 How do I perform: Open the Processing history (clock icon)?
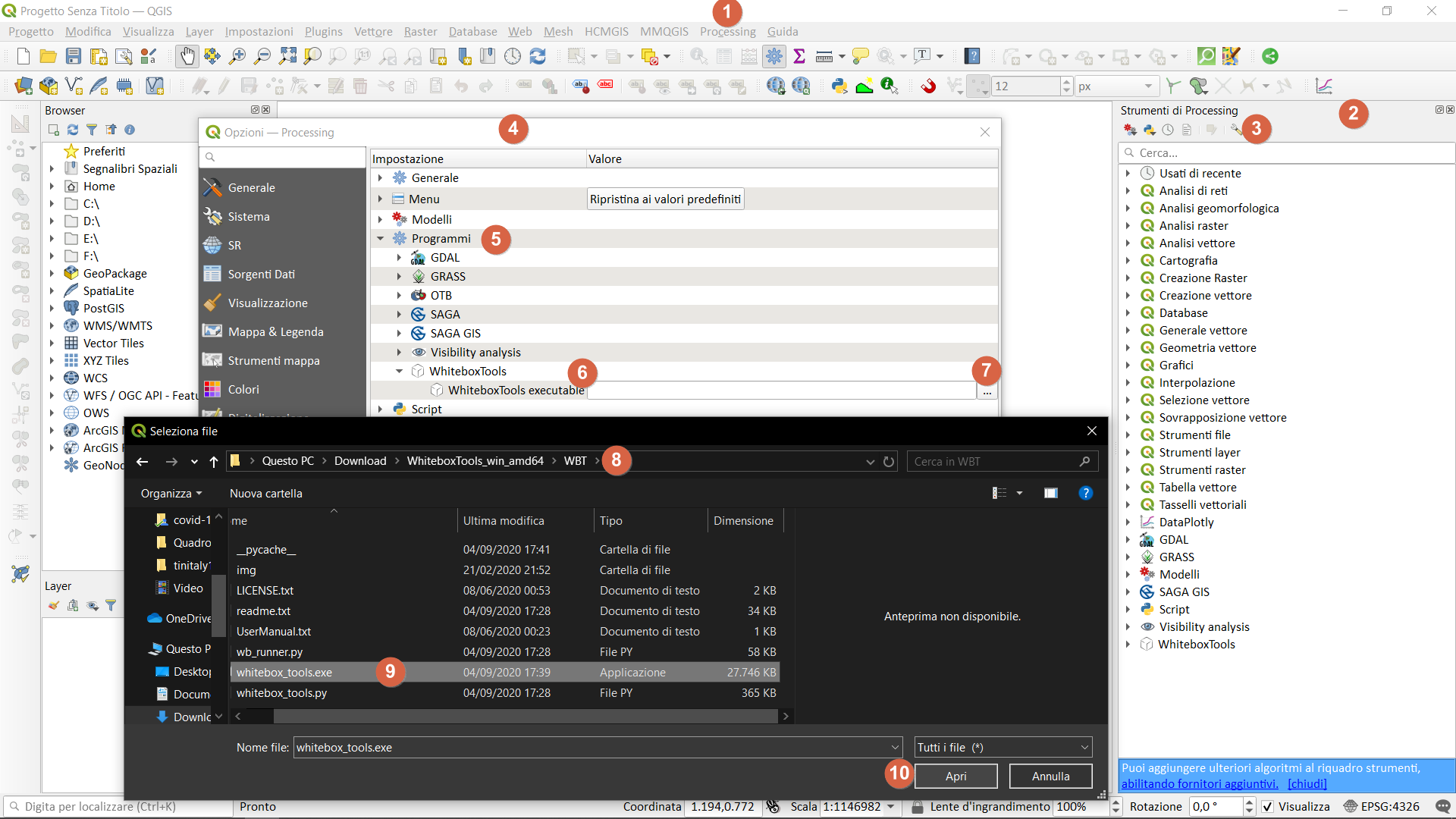tap(1168, 129)
